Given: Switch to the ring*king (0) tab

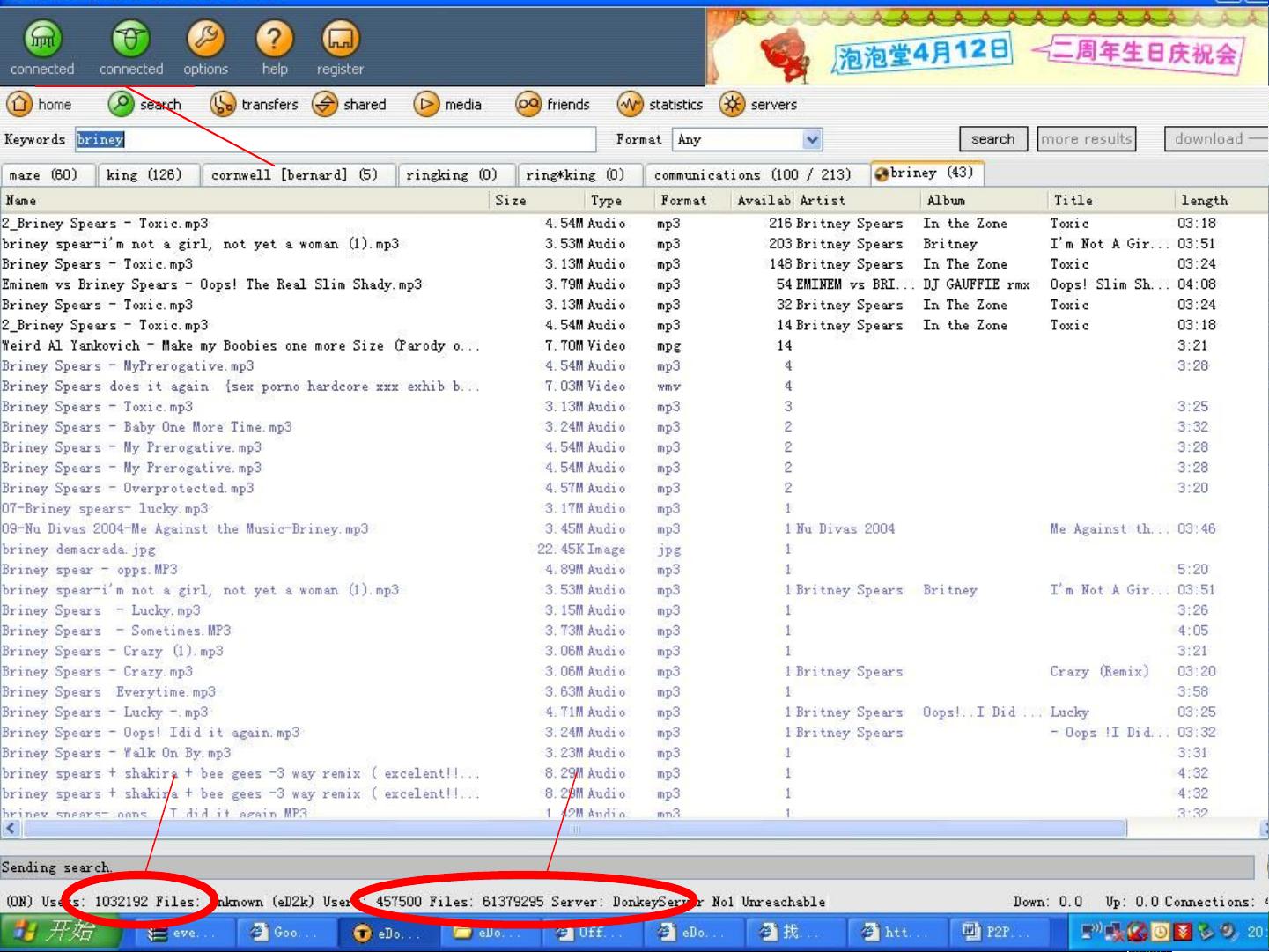Looking at the screenshot, I should click(579, 174).
